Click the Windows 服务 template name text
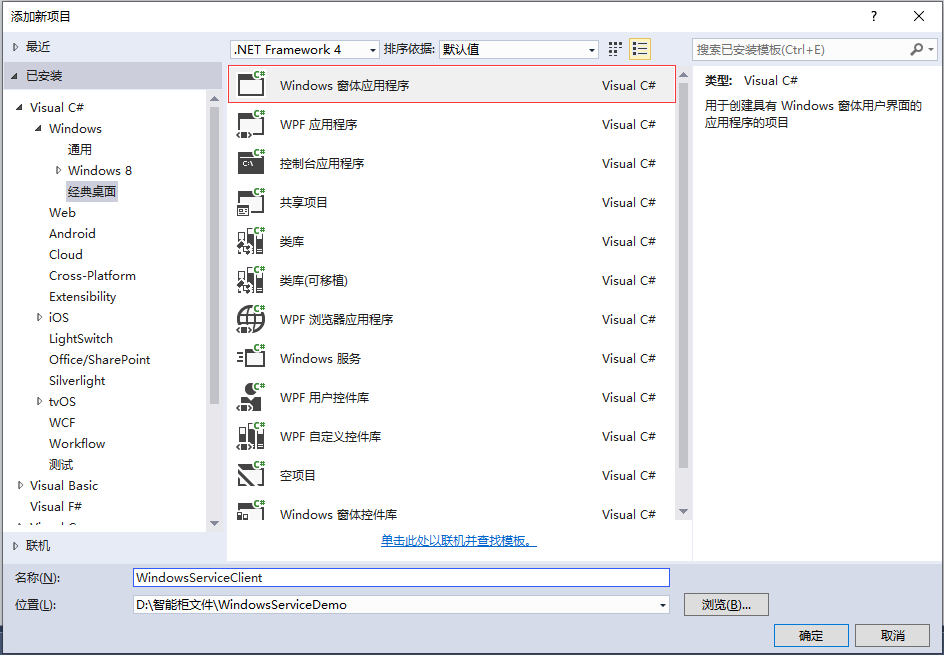This screenshot has width=944, height=655. 320,358
